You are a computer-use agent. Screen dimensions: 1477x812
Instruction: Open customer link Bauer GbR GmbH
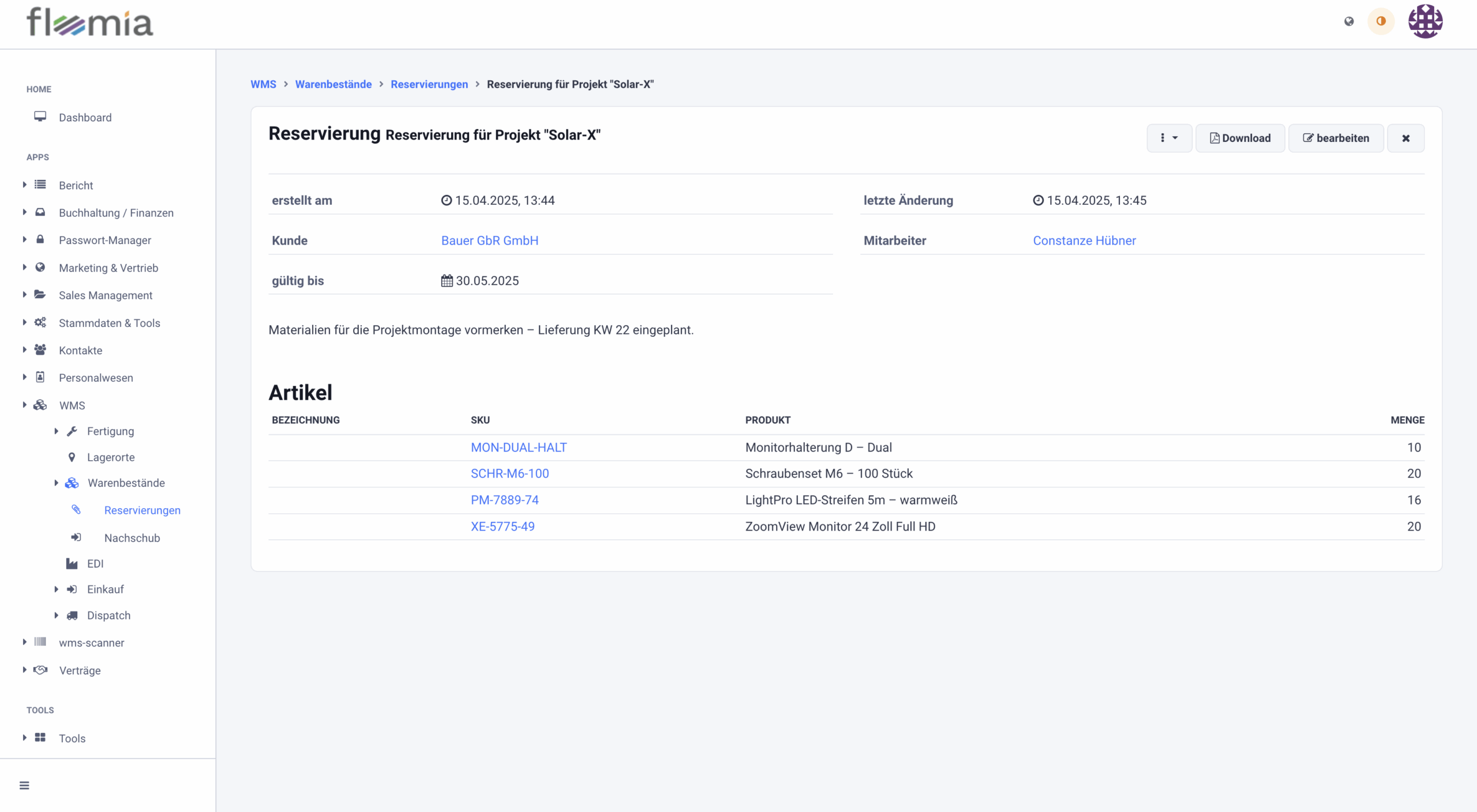489,240
